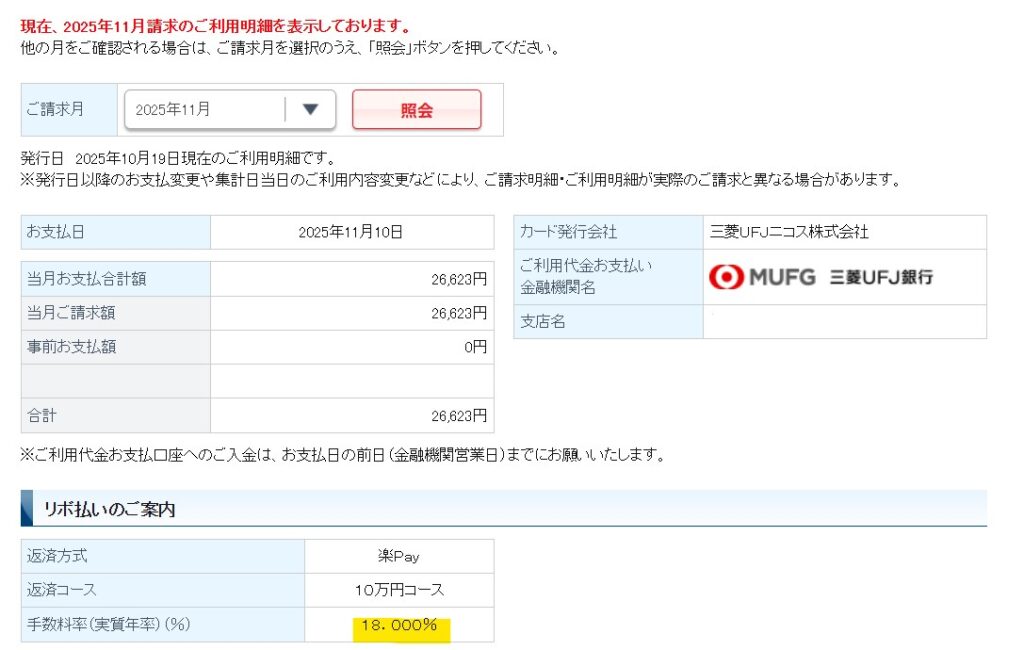Click 三菱UFJニコス株式会社 card issuer name
This screenshot has height=650, width=1024.
click(789, 232)
